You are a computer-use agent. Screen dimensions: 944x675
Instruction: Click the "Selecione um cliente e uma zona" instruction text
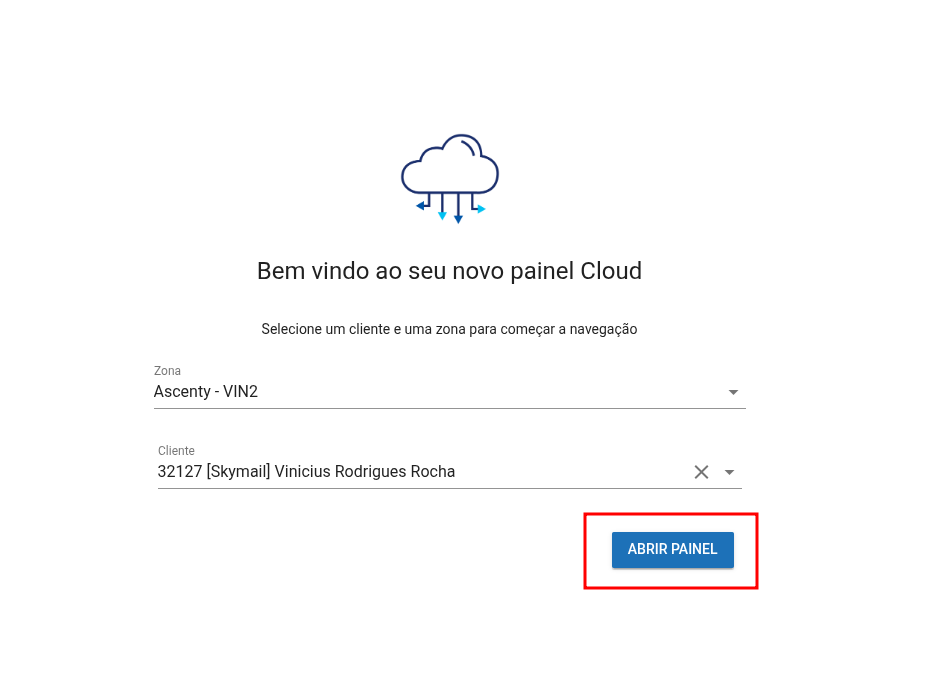pyautogui.click(x=449, y=329)
